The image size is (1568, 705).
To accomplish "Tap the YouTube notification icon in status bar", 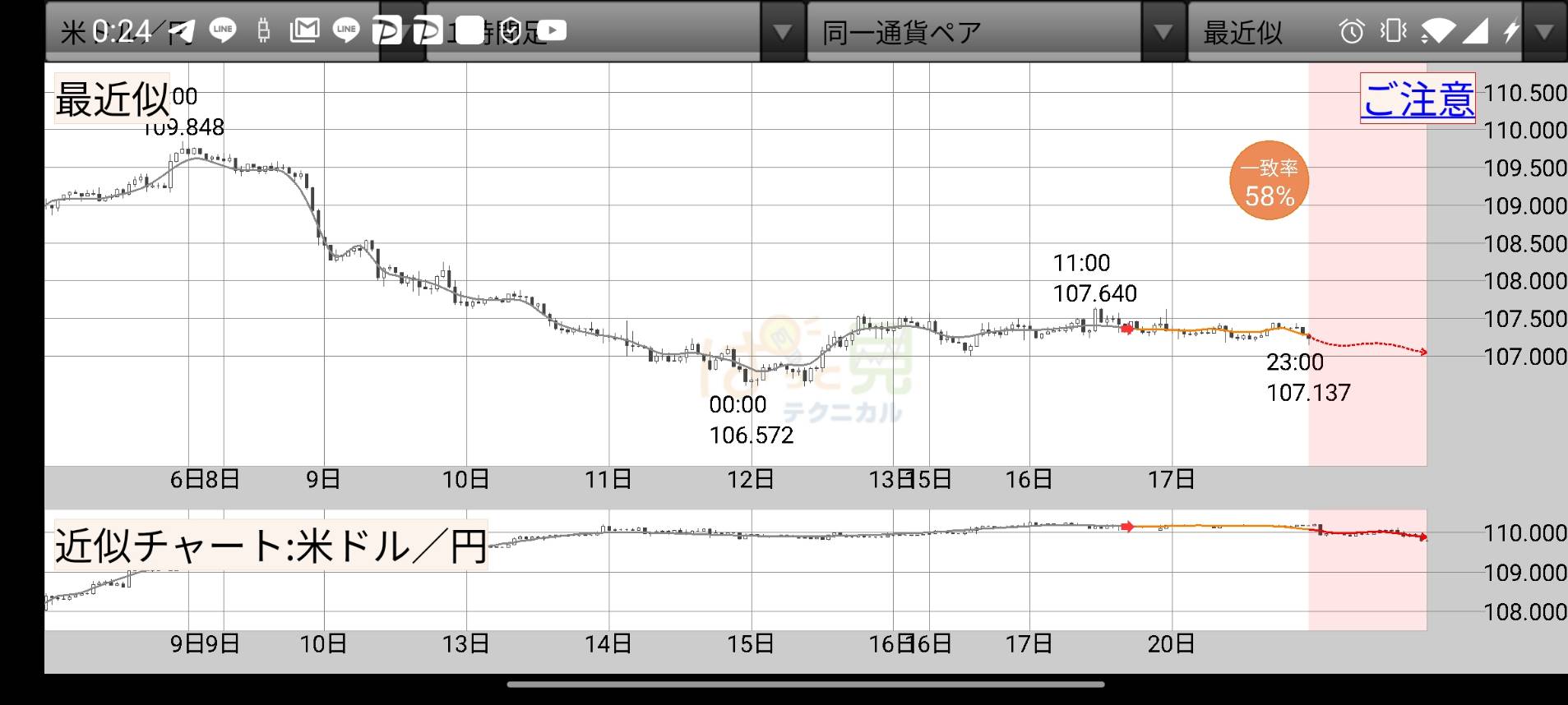I will (552, 30).
